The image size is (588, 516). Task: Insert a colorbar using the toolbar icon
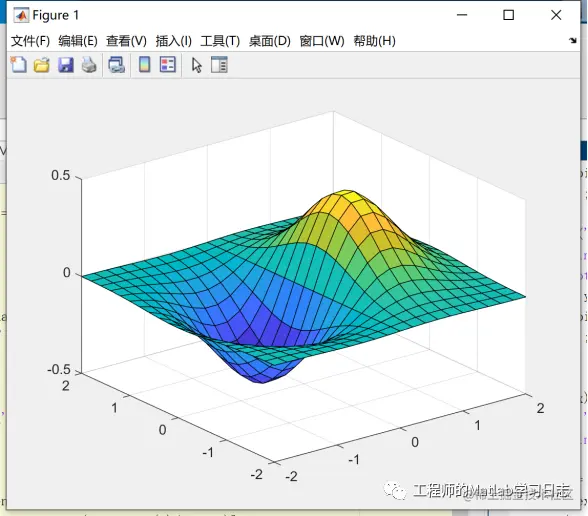click(145, 64)
